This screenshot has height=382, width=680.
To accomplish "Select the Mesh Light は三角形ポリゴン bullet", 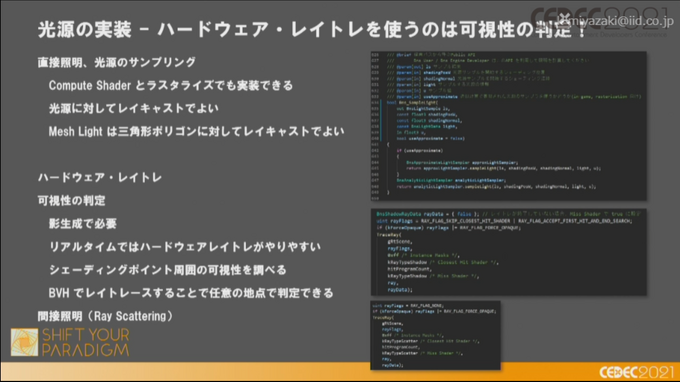I will (196, 131).
